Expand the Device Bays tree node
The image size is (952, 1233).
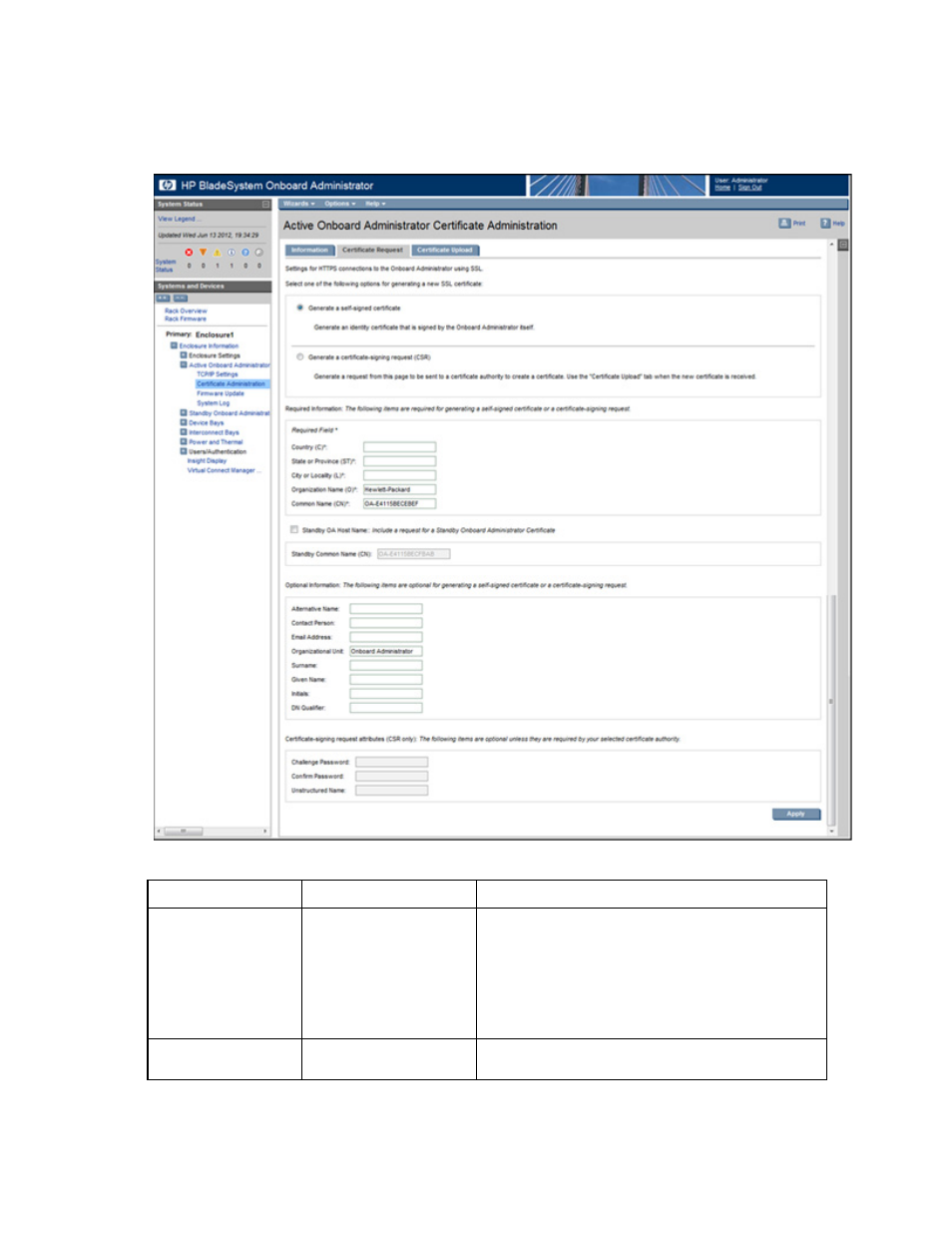click(184, 422)
